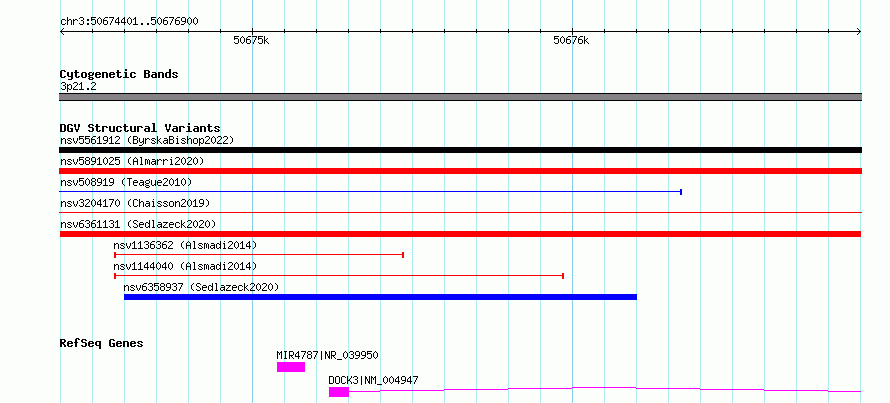Click the Cytogenetic Bands track title
This screenshot has height=403, width=890.
[119, 74]
